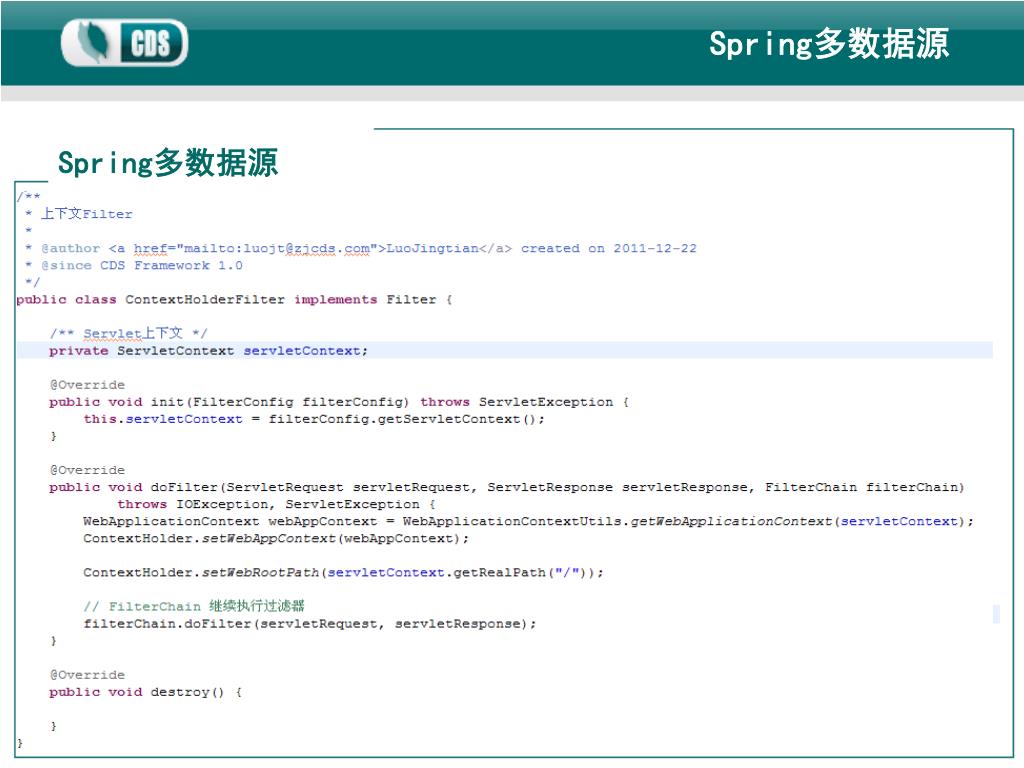Image resolution: width=1024 pixels, height=768 pixels.
Task: Click 'public void destroy() {' line
Action: coord(146,692)
